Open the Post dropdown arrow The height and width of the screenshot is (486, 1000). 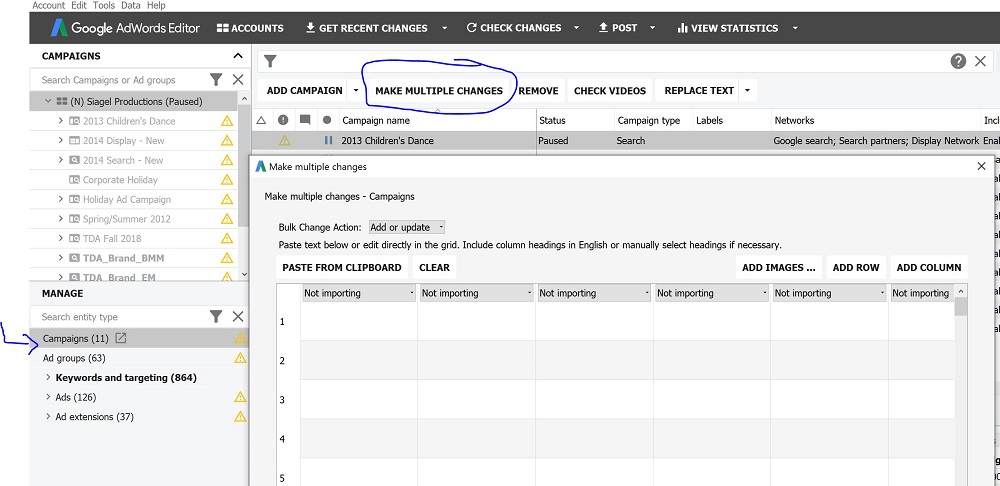point(652,28)
